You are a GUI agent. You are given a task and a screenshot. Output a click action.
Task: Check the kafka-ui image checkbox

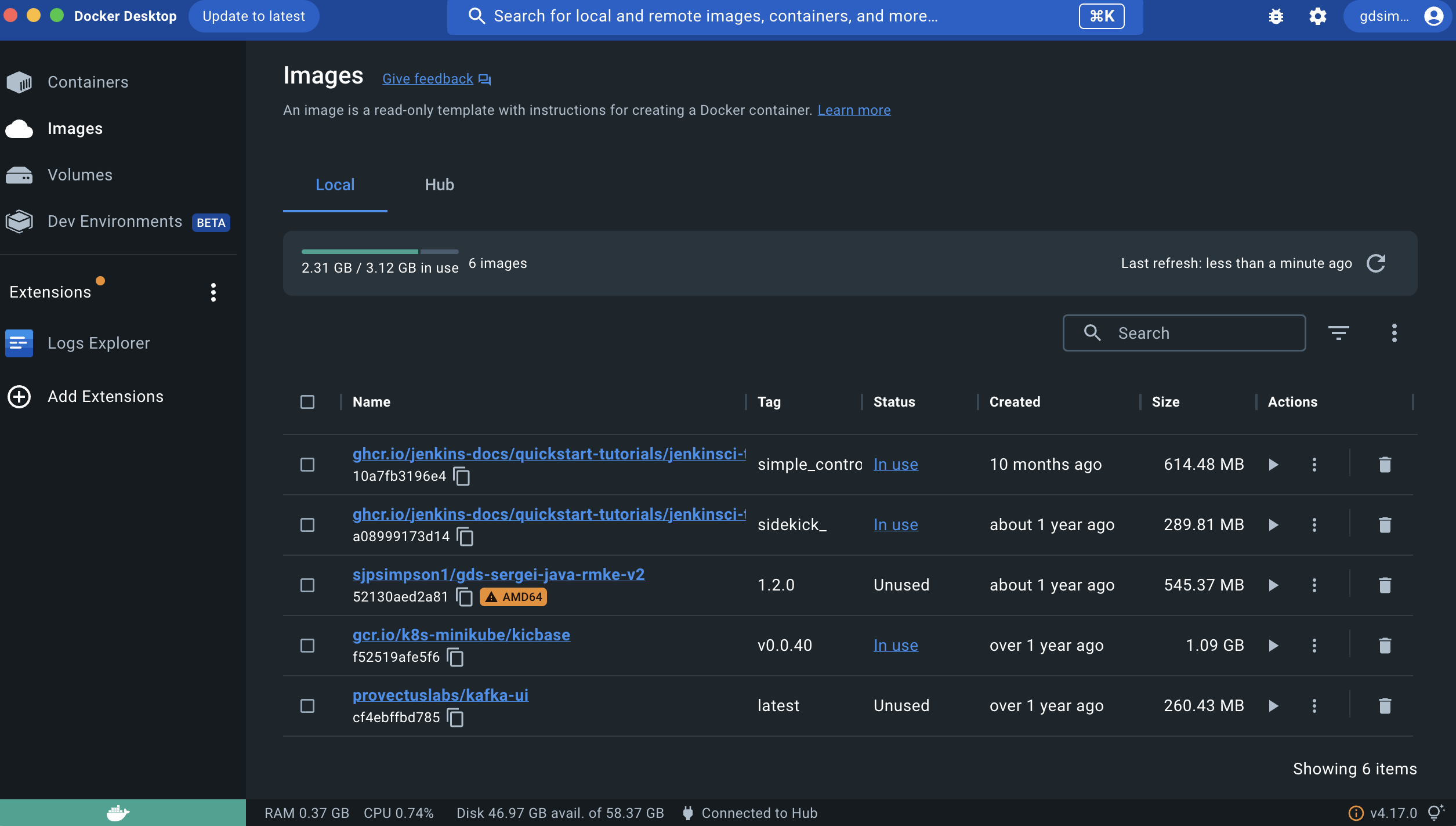coord(307,706)
